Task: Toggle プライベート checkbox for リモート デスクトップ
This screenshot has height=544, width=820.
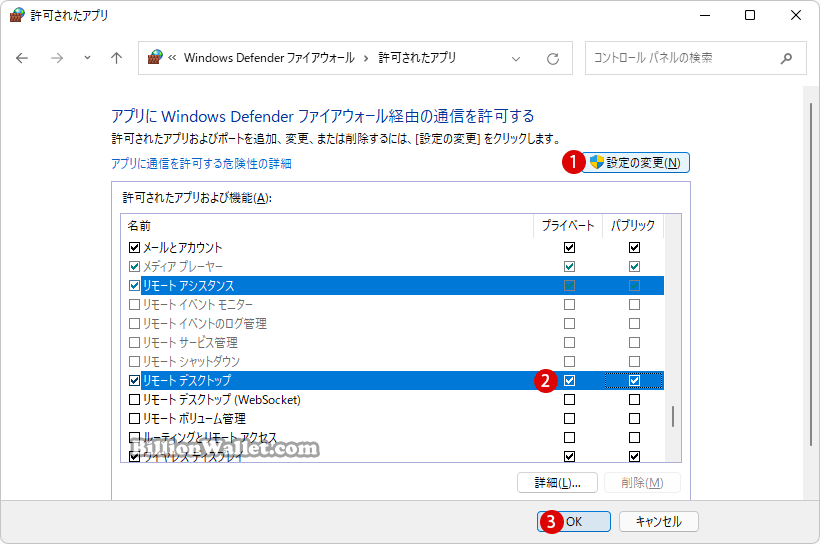Action: (570, 381)
